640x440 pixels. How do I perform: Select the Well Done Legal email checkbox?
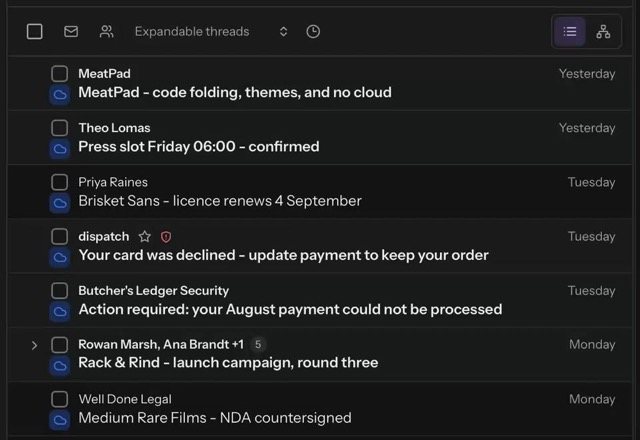coord(60,399)
